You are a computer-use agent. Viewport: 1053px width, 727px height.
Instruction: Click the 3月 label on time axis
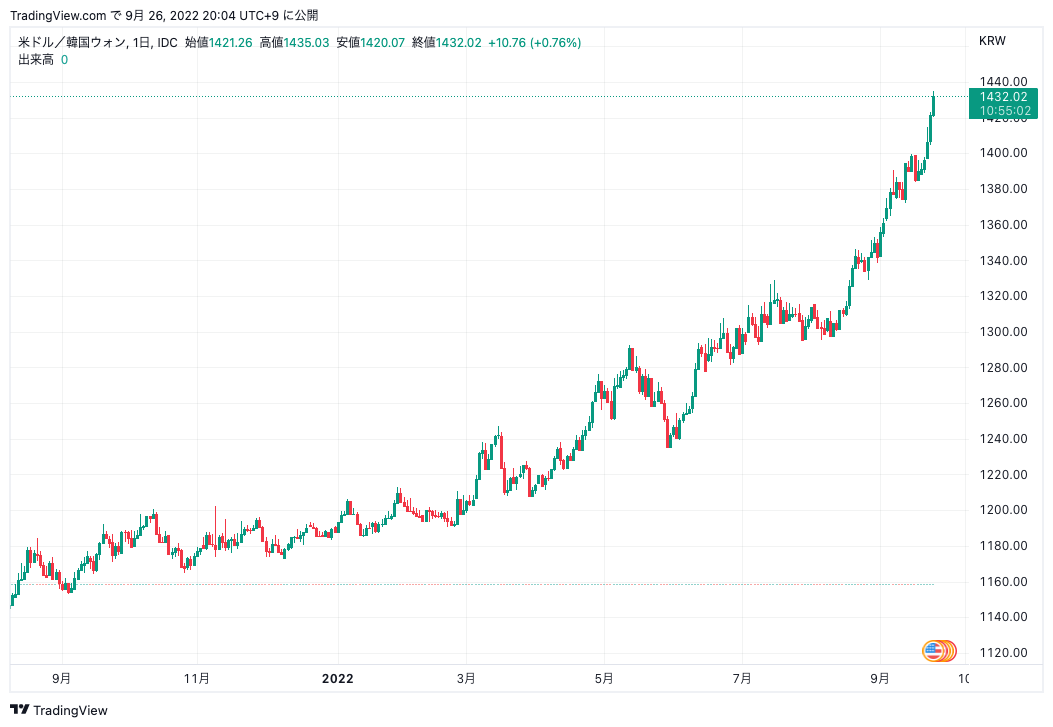[466, 678]
